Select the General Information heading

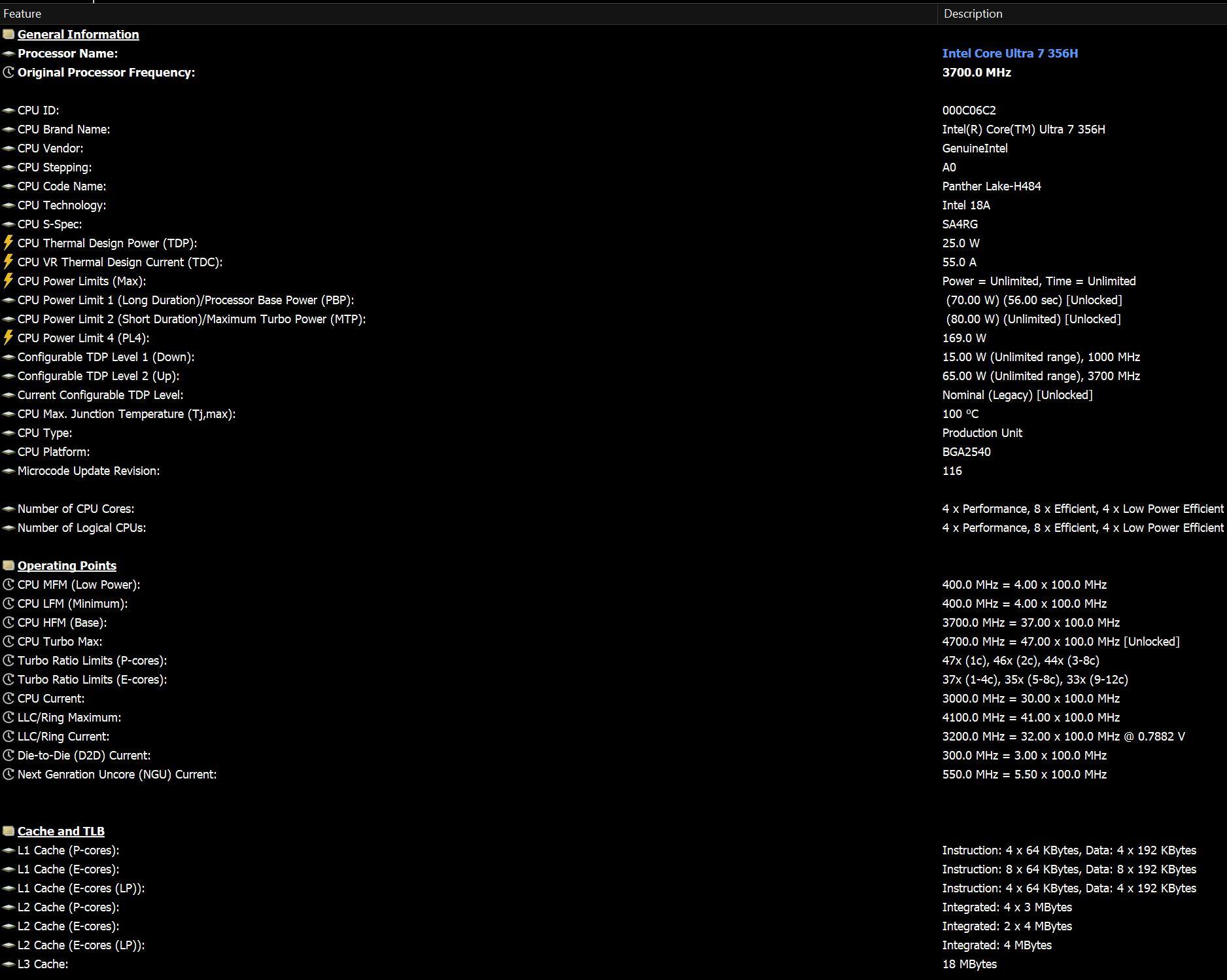[78, 34]
